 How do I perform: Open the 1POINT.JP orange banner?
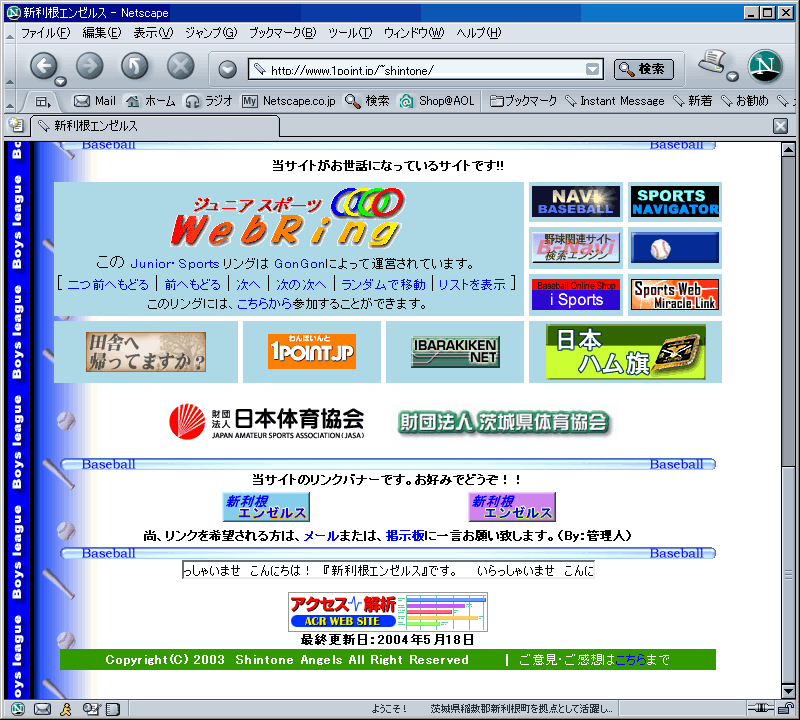coord(312,351)
